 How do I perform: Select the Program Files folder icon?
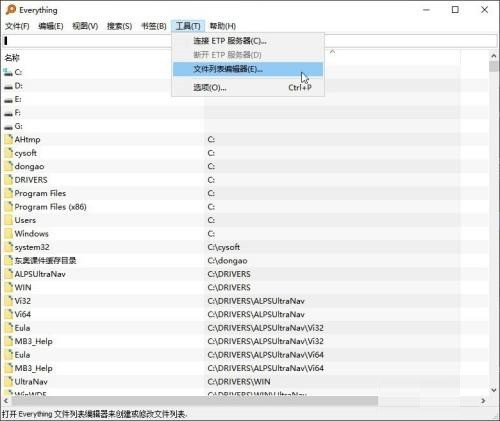coord(8,193)
